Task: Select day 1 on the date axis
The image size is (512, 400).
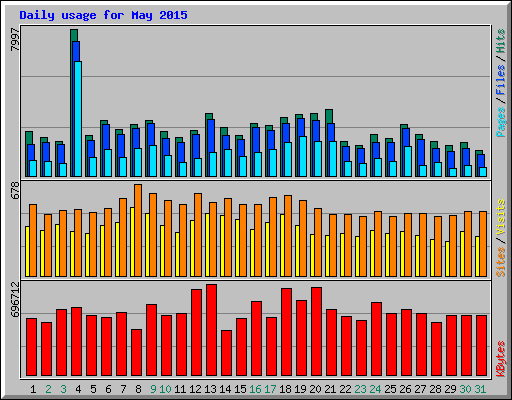Action: pyautogui.click(x=33, y=389)
